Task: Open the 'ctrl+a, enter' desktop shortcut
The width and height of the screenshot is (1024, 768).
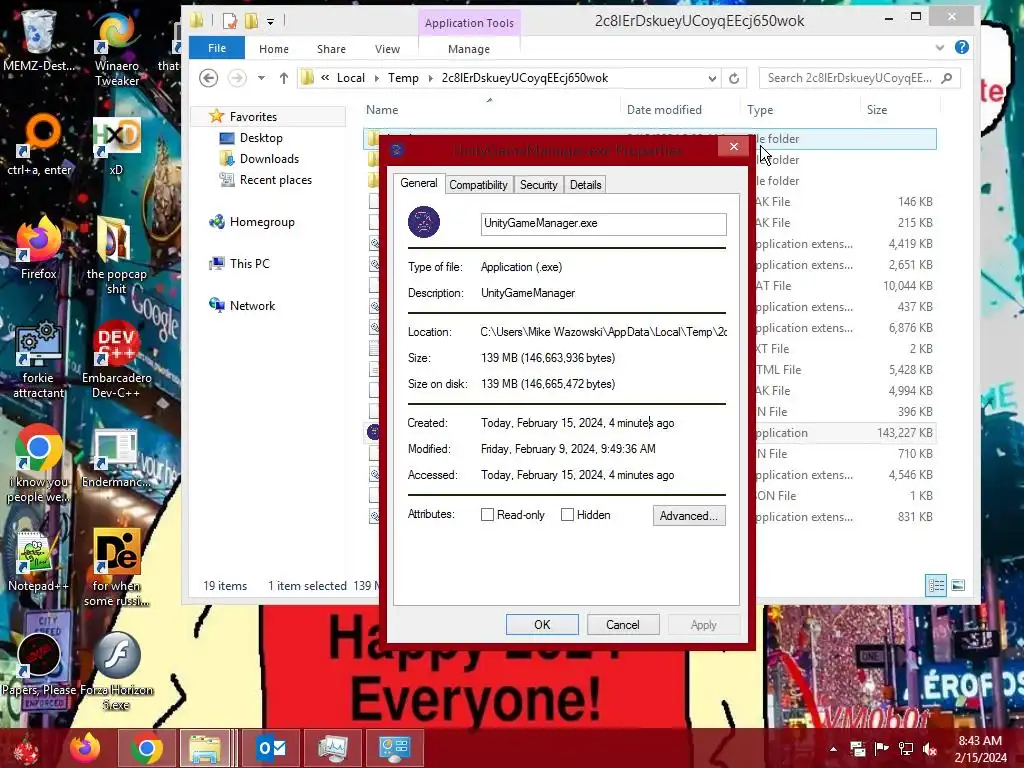Action: coord(39,145)
